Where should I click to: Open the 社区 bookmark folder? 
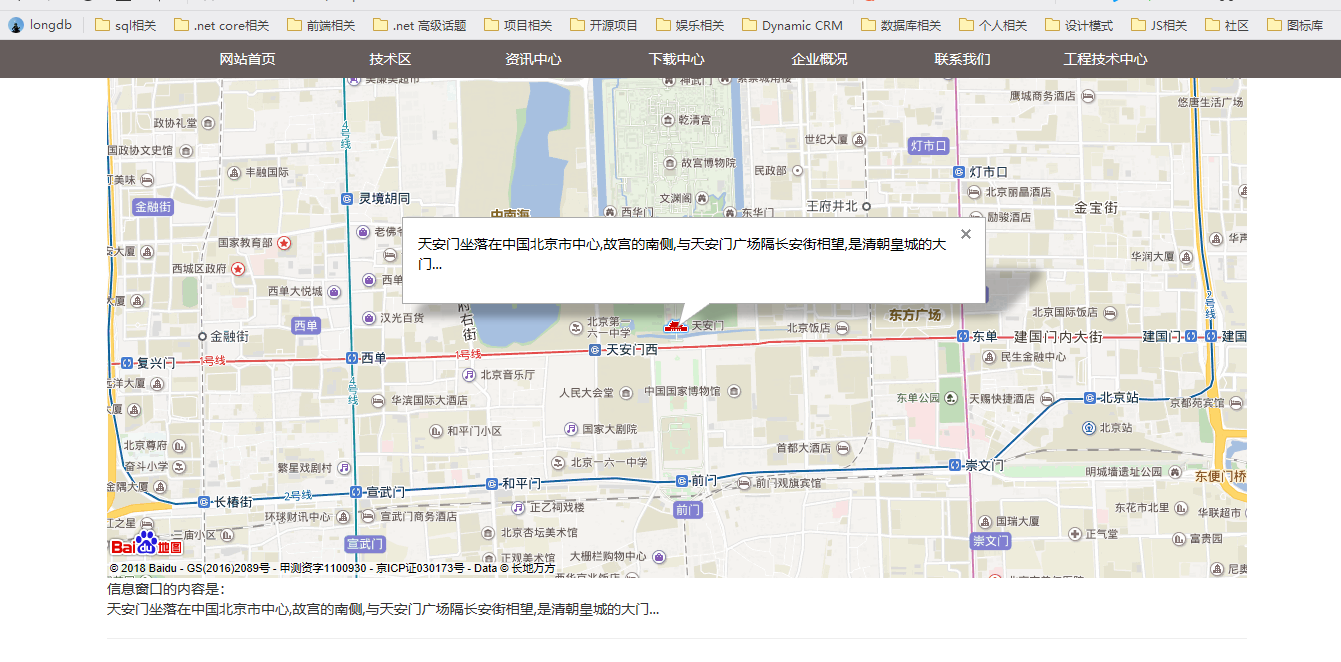tap(1227, 25)
